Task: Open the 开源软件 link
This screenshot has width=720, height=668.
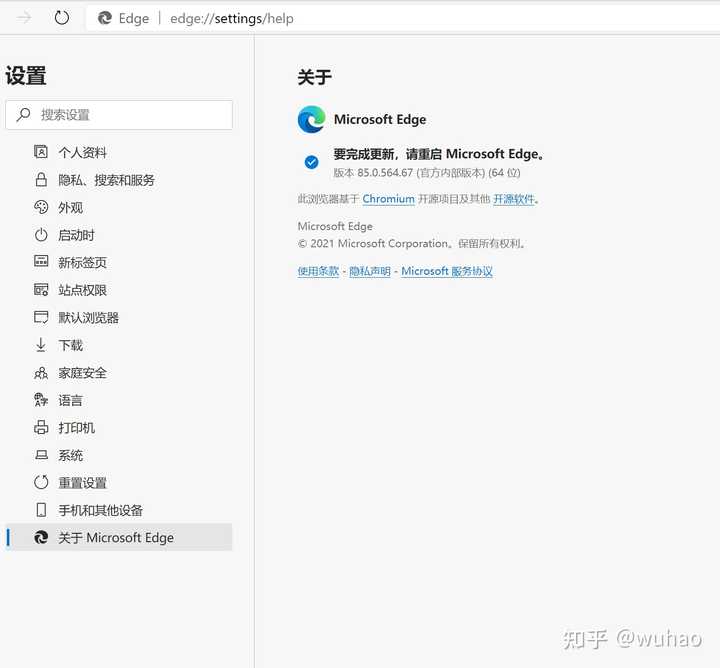Action: point(514,199)
